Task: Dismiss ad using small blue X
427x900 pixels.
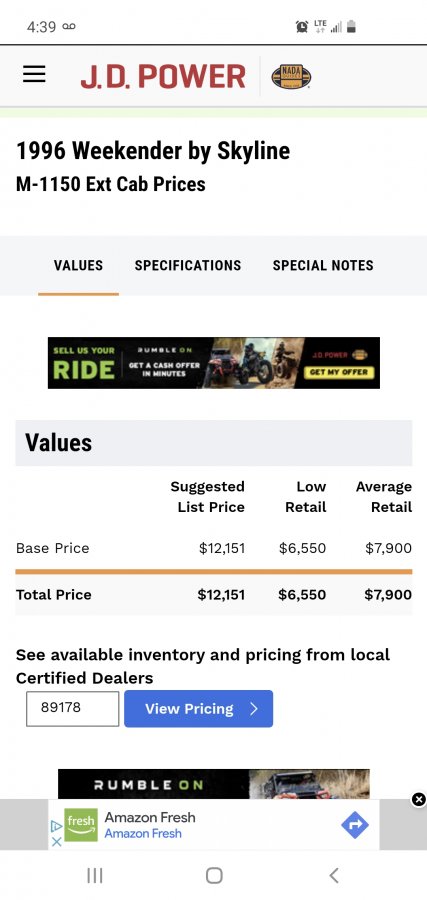Action: [56, 841]
